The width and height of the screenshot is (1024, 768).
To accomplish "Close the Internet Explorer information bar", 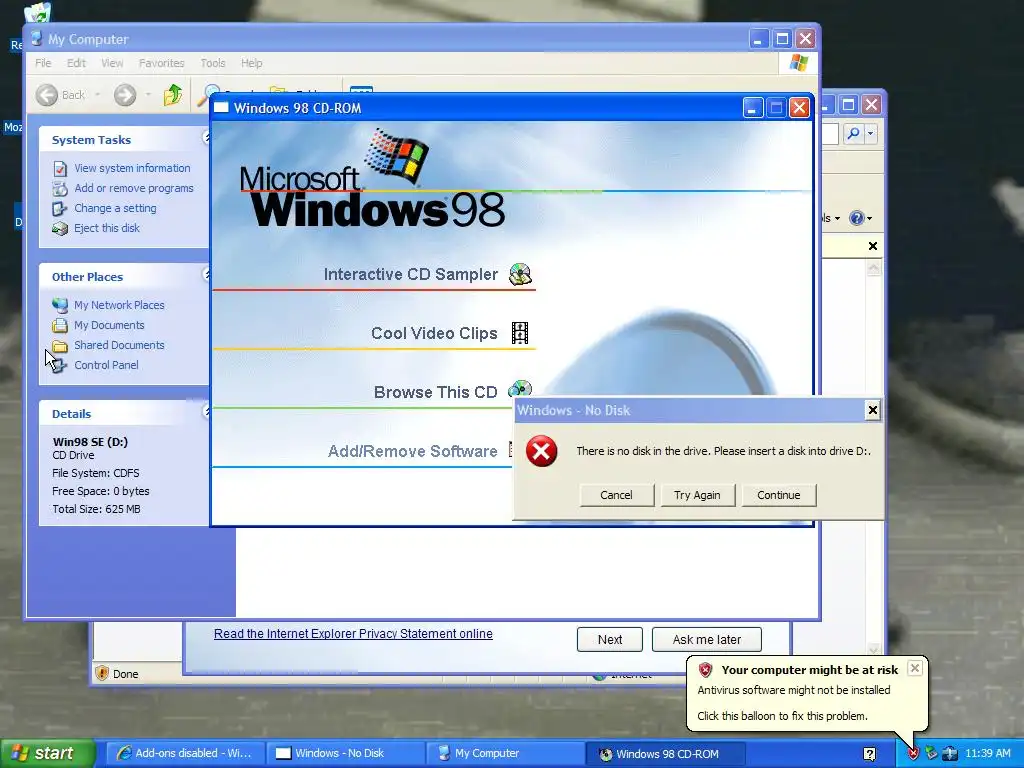I will tap(872, 246).
